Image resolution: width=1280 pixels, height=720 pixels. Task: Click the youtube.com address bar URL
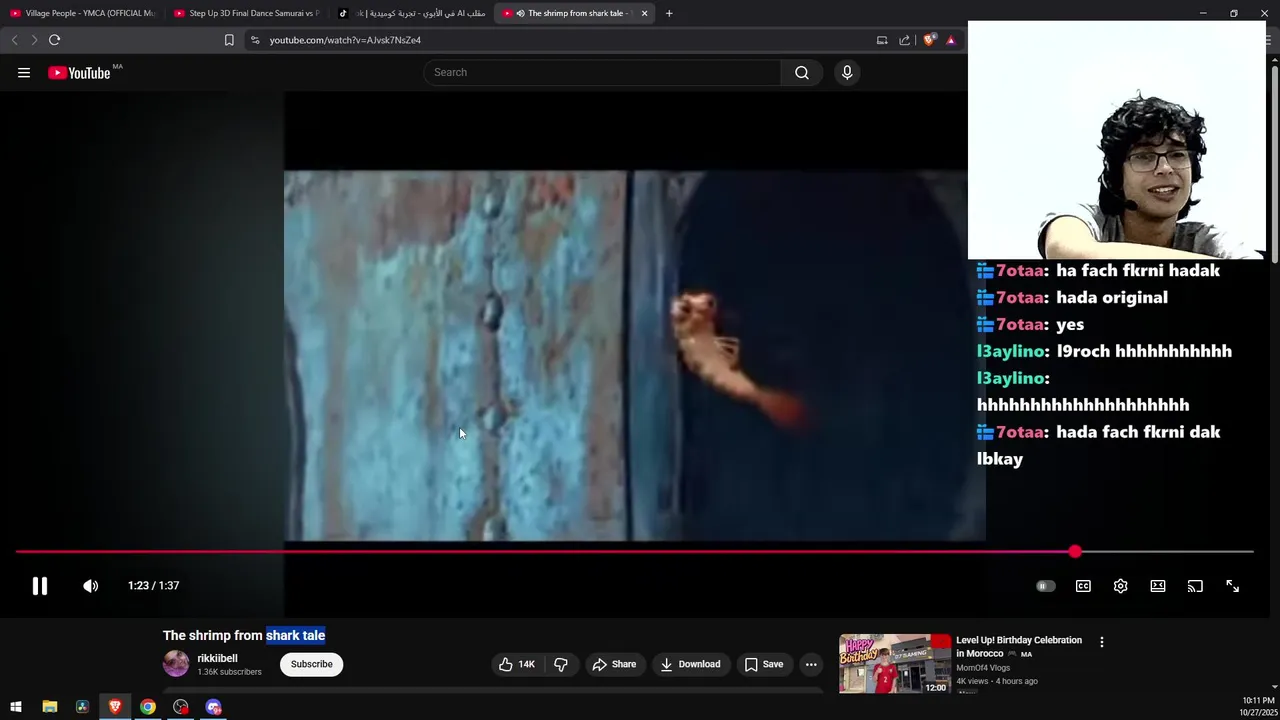pyautogui.click(x=345, y=40)
